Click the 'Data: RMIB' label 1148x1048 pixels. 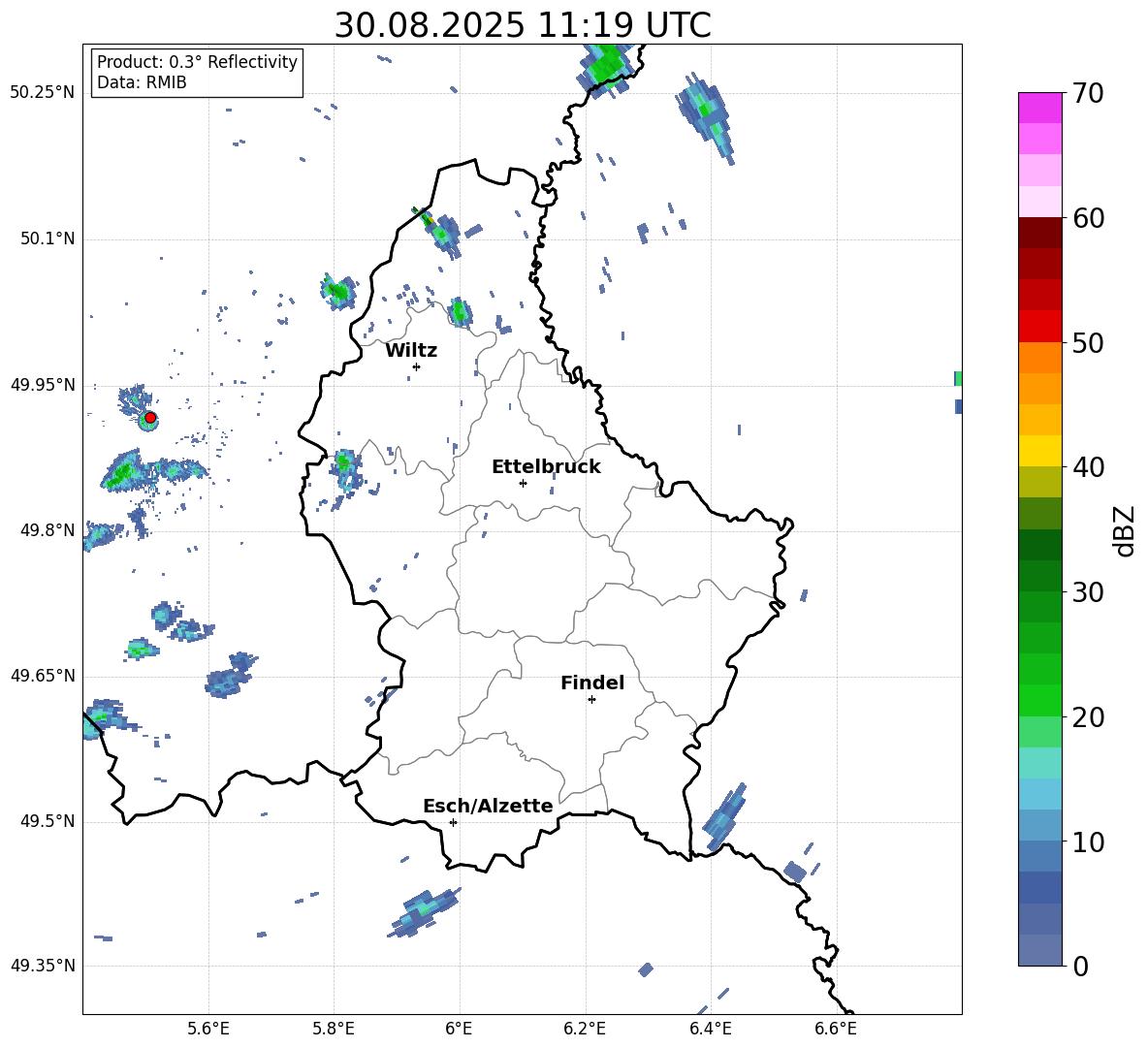click(x=142, y=82)
